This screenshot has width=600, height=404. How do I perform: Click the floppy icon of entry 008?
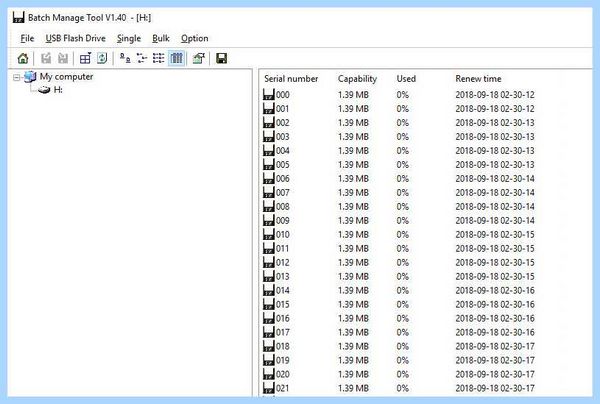269,206
